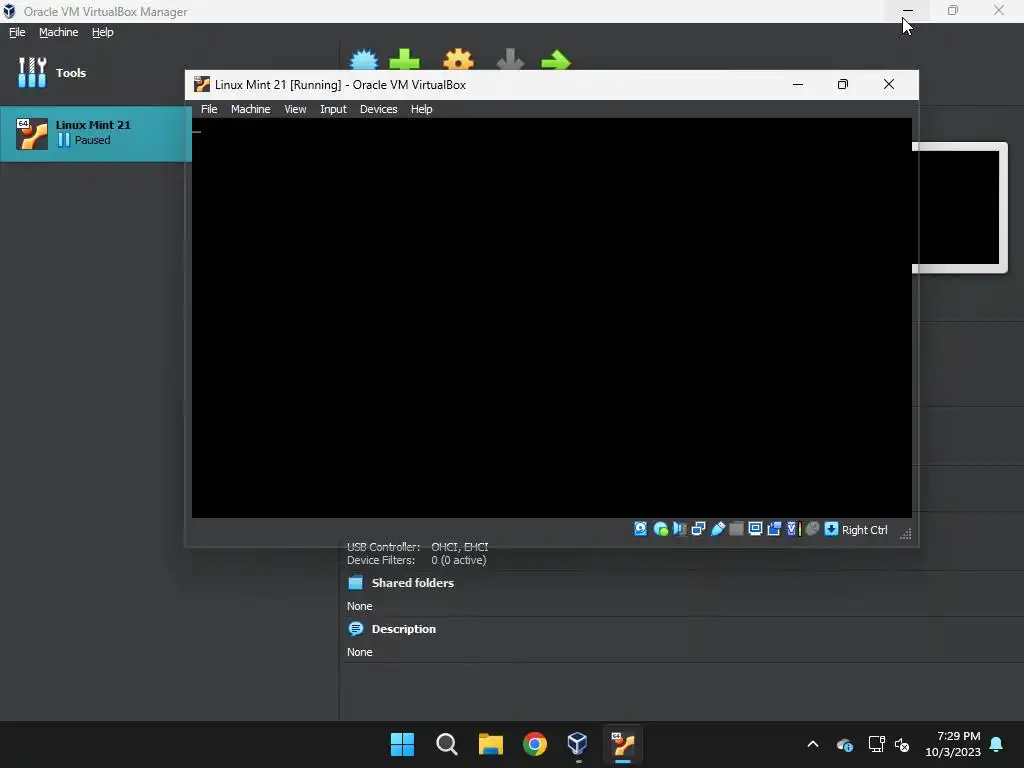Launch Google Chrome from taskbar
Image resolution: width=1024 pixels, height=768 pixels.
point(535,744)
